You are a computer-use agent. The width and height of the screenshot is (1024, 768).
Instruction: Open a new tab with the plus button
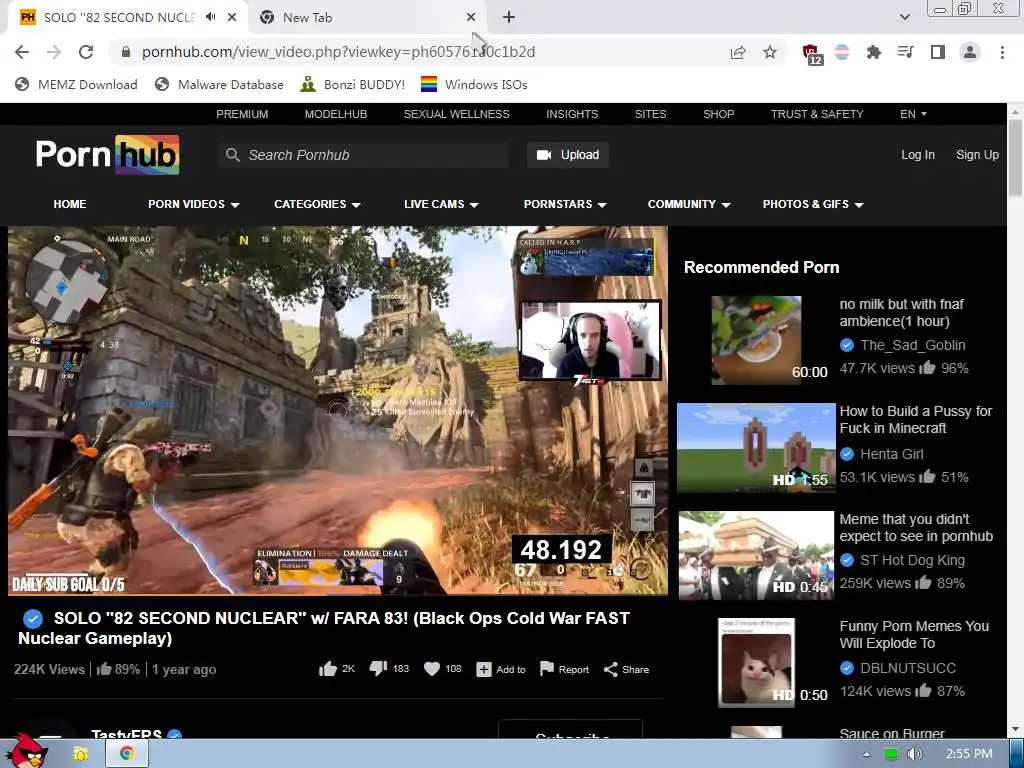509,18
